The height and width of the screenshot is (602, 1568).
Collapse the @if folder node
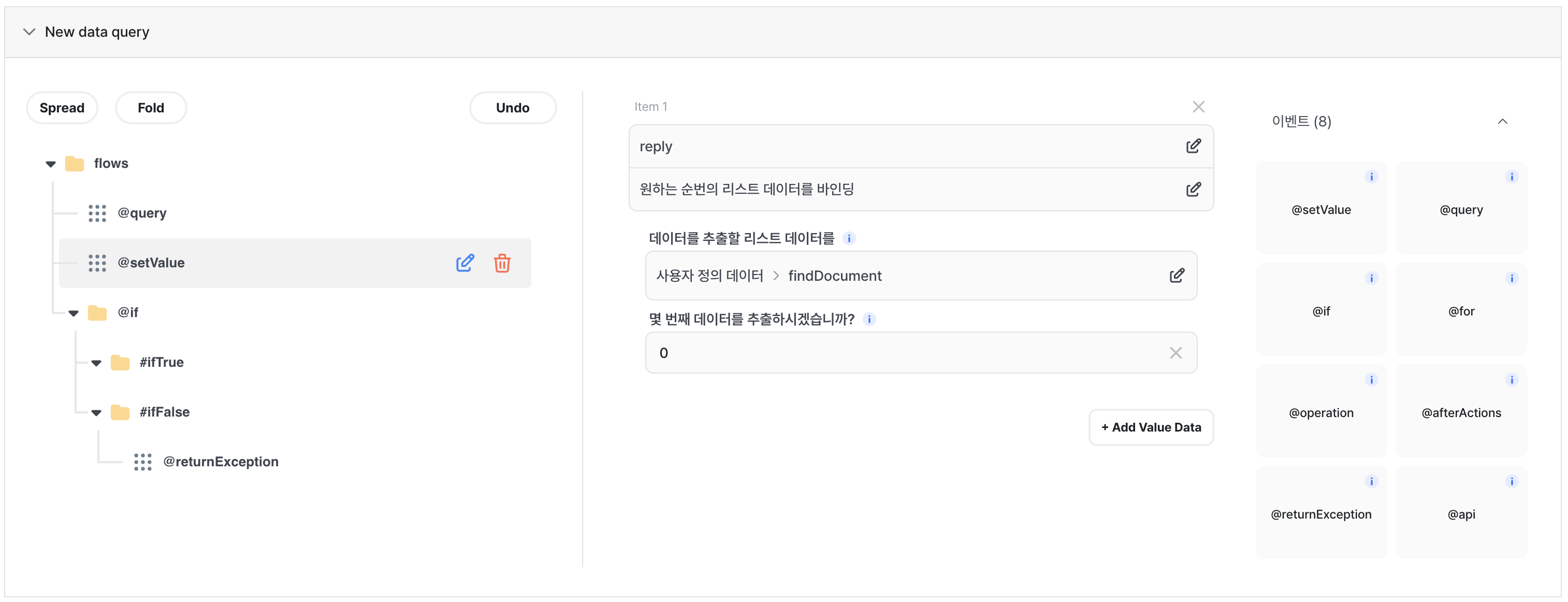(x=74, y=313)
